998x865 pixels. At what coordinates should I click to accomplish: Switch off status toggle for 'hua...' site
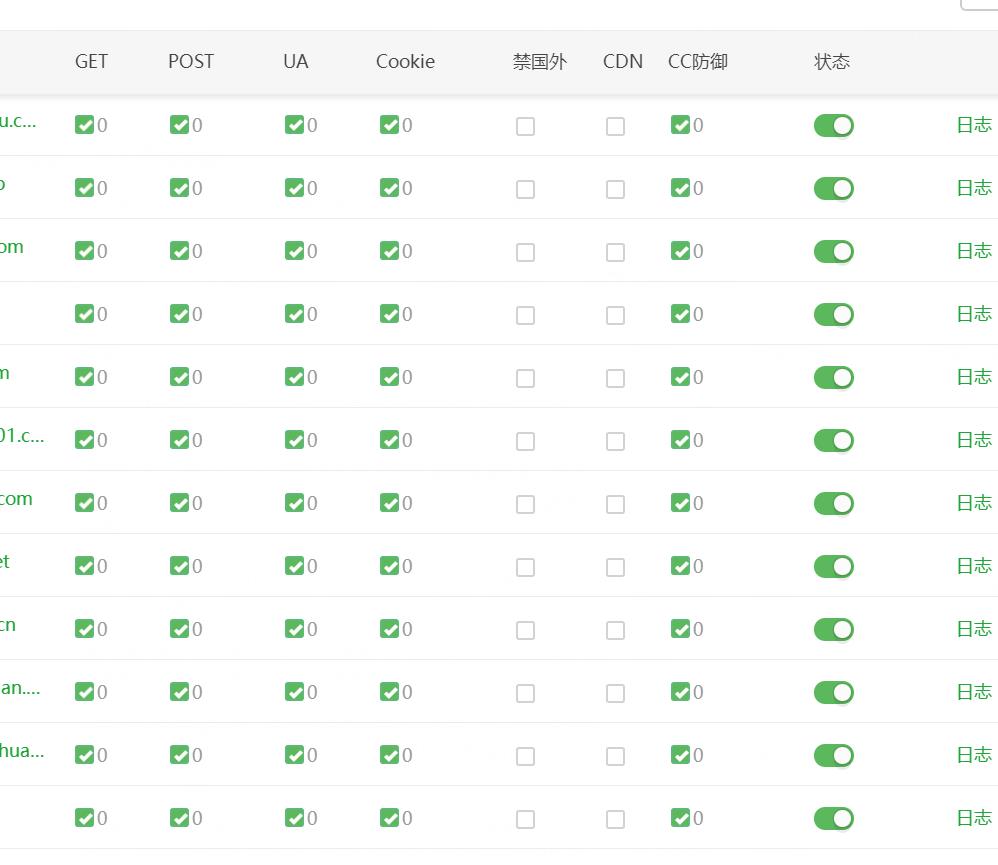(833, 756)
